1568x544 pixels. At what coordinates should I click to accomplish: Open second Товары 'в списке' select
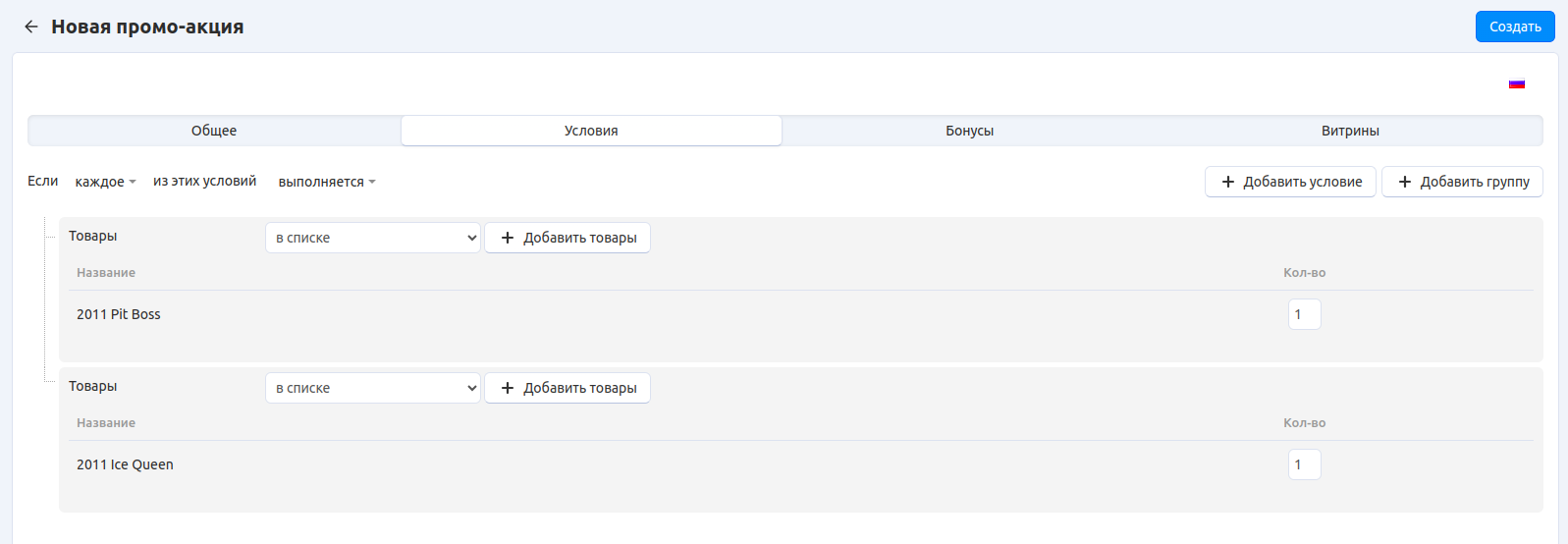pyautogui.click(x=373, y=388)
